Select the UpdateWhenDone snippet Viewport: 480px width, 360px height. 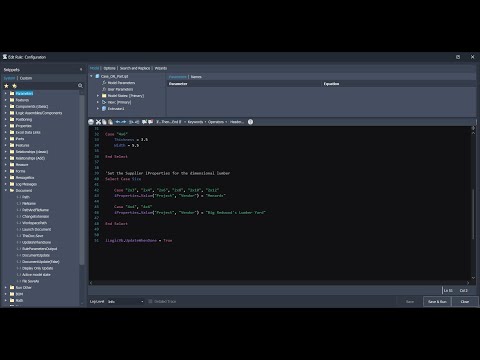pyautogui.click(x=36, y=242)
